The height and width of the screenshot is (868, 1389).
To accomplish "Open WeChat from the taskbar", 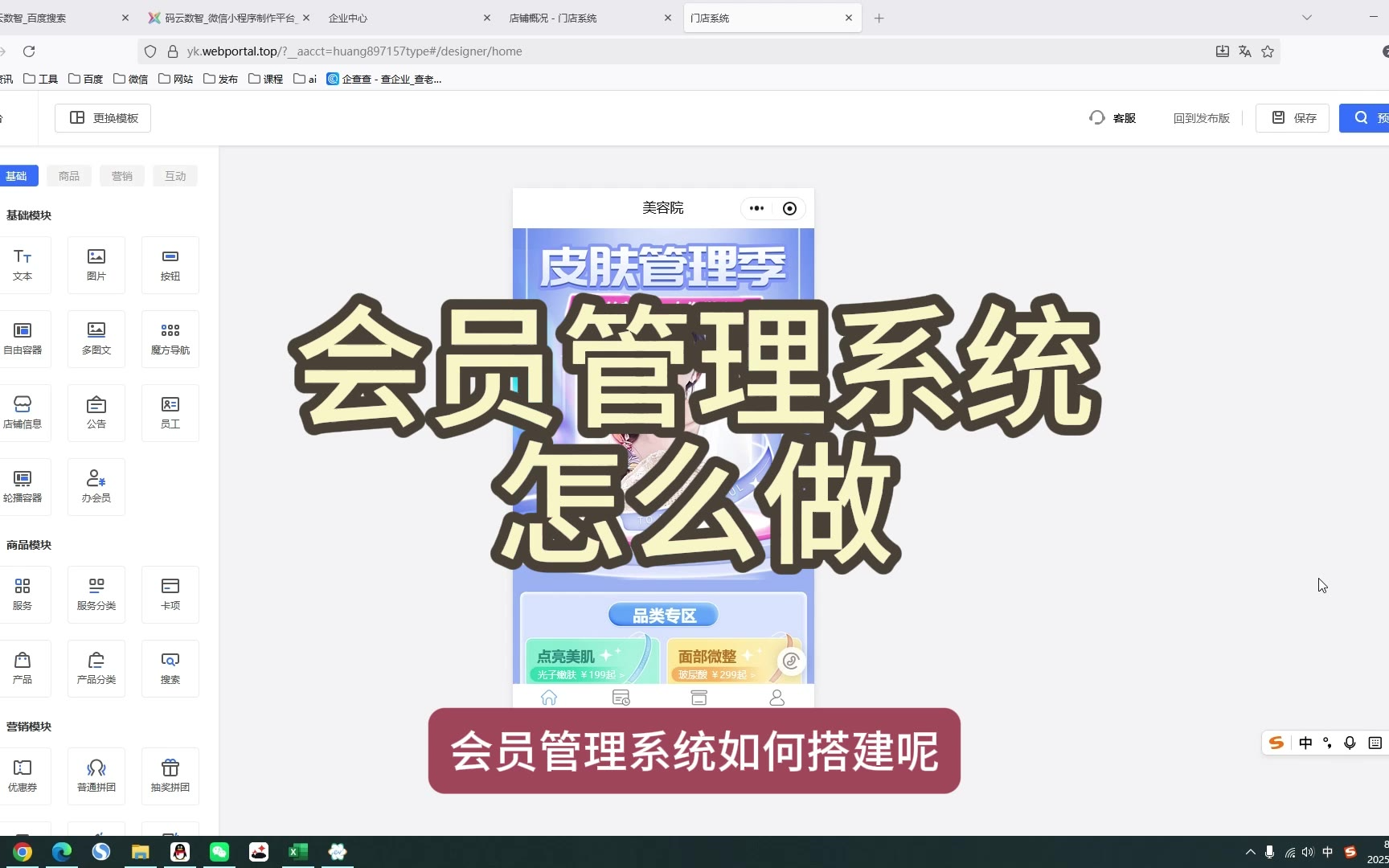I will point(219,852).
